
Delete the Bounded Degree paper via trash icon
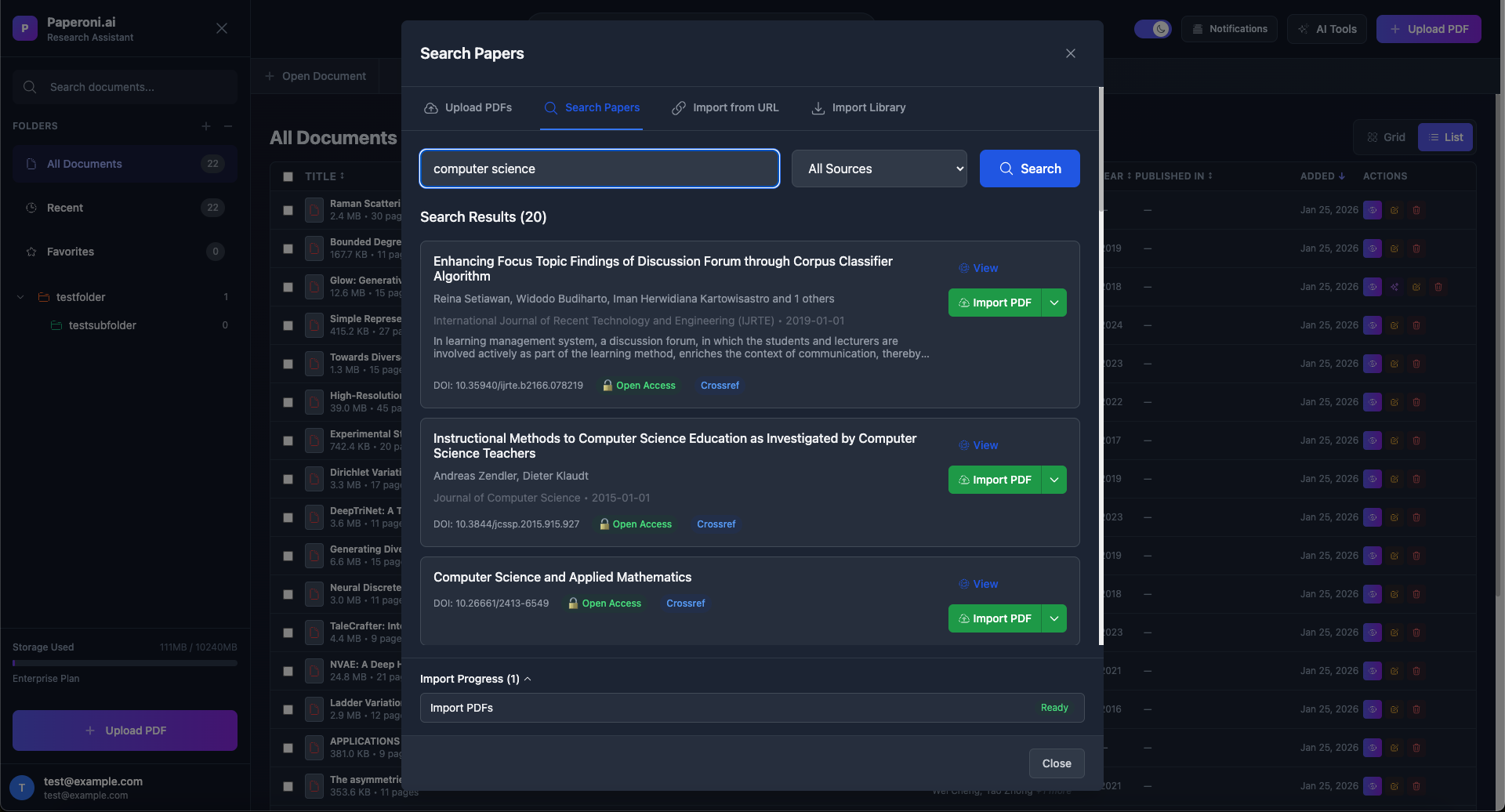point(1416,248)
